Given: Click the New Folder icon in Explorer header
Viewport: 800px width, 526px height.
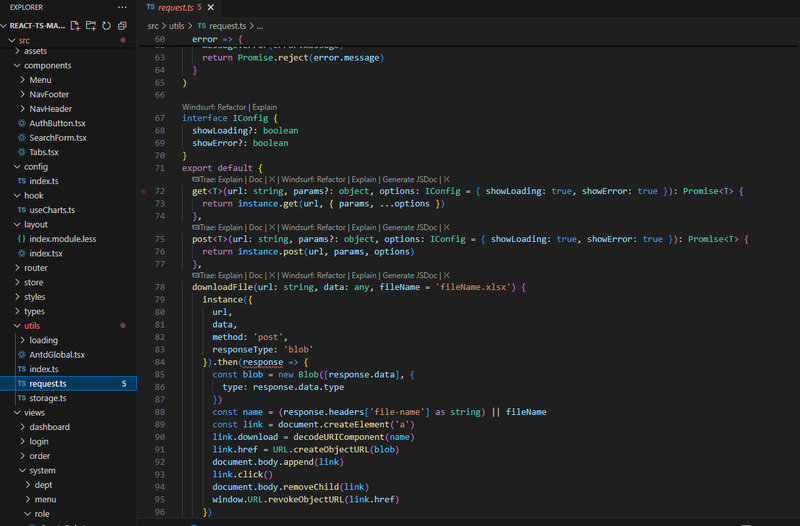Looking at the screenshot, I should coord(91,24).
